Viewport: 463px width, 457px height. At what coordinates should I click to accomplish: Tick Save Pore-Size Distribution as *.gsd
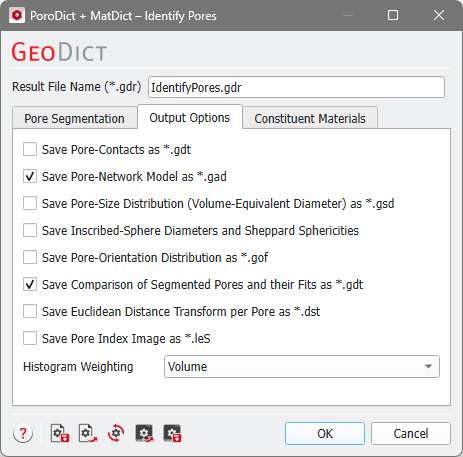pos(30,203)
